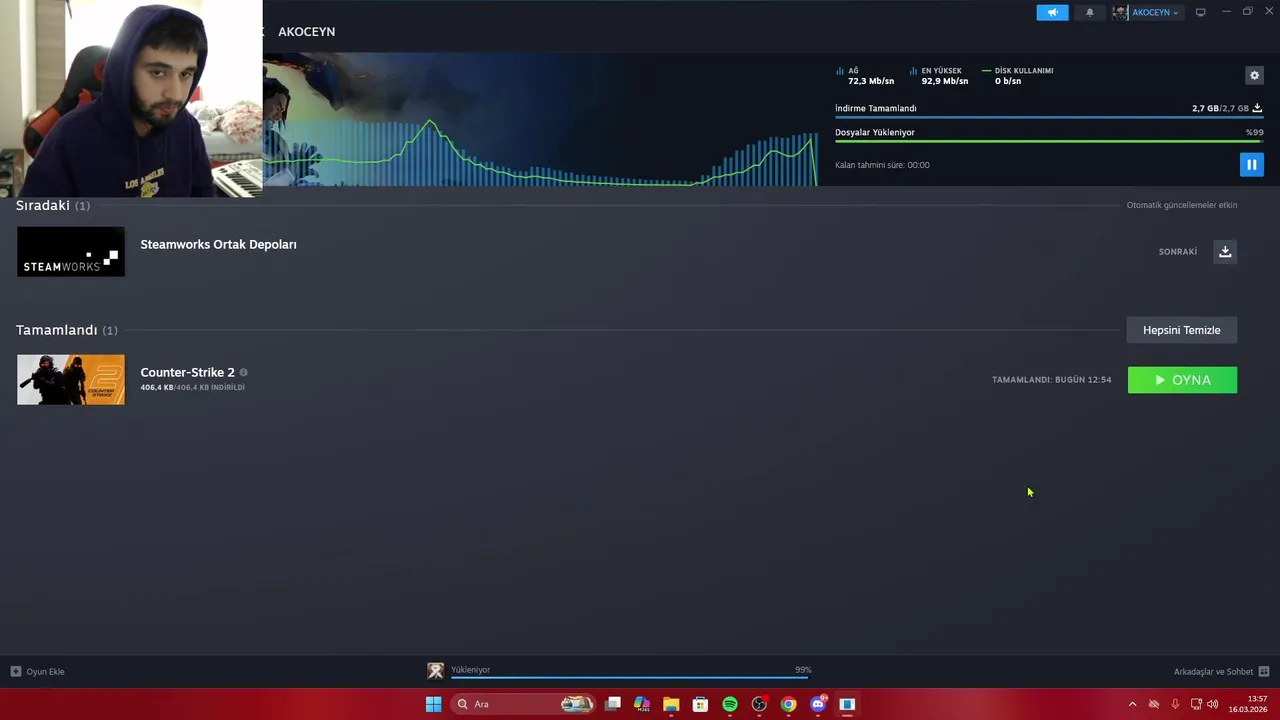Click the download throughput graph
Viewport: 1280px width, 720px height.
(x=540, y=152)
